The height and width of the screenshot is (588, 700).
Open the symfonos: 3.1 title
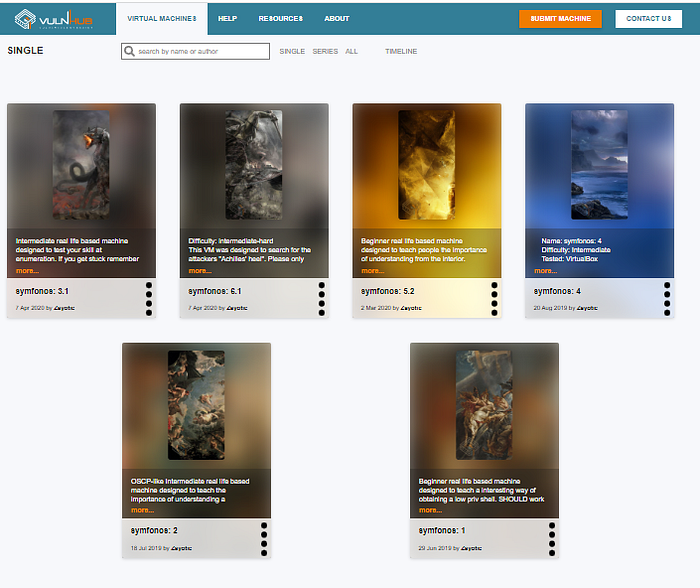[x=42, y=291]
